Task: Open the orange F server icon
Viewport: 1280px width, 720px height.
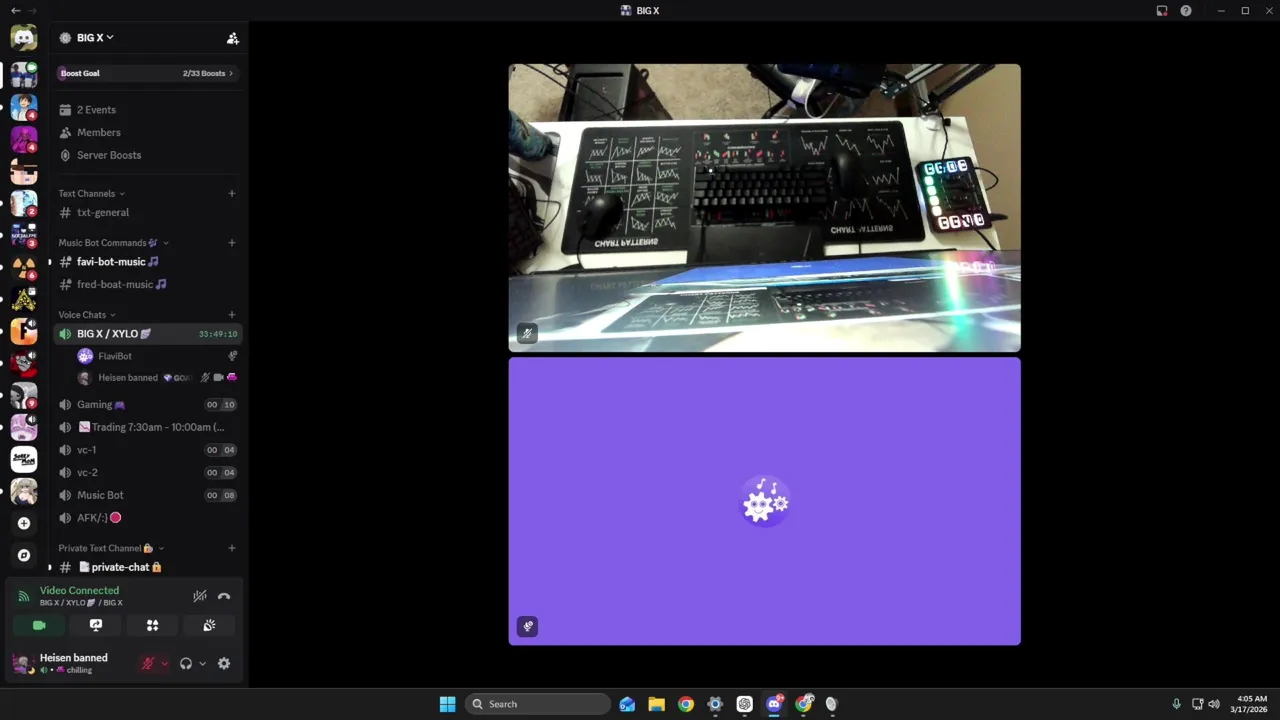Action: (24, 331)
